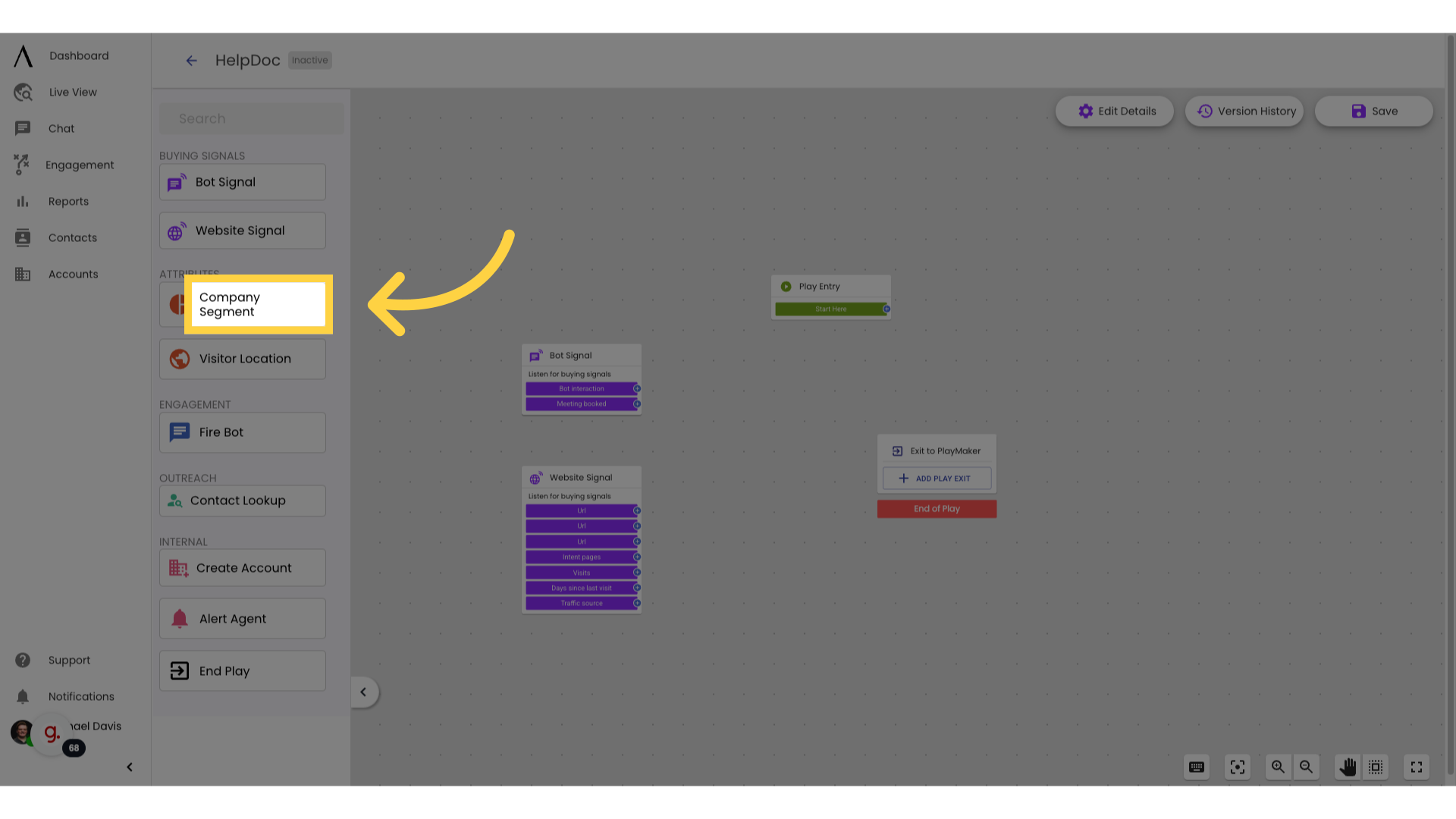Open Contacts in the sidebar
The width and height of the screenshot is (1456, 819).
point(73,238)
